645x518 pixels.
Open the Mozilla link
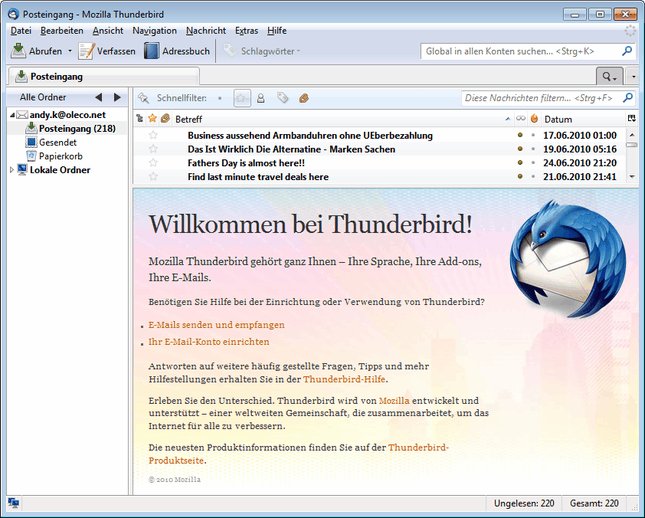click(x=394, y=401)
